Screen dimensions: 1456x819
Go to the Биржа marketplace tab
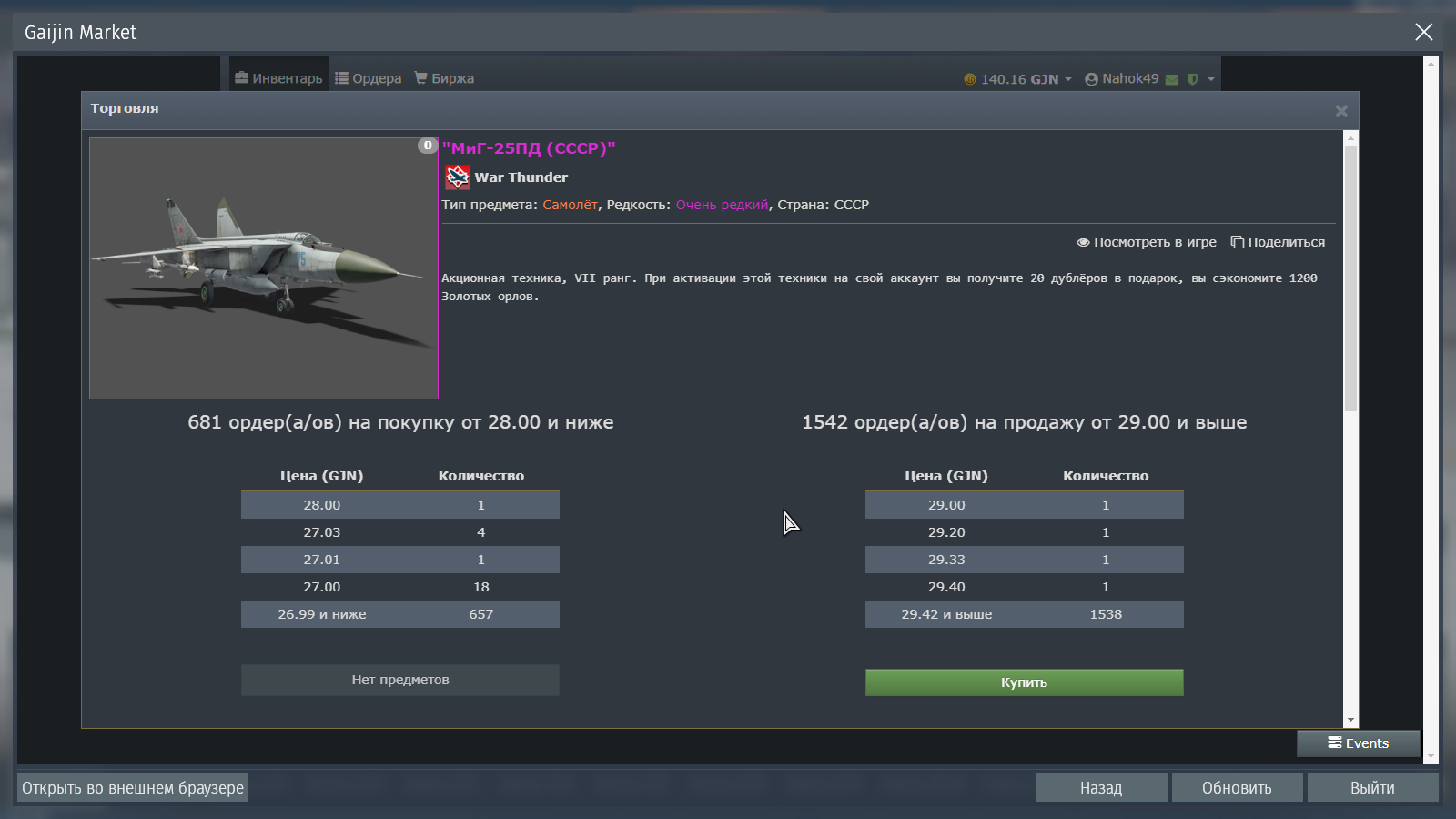[444, 78]
